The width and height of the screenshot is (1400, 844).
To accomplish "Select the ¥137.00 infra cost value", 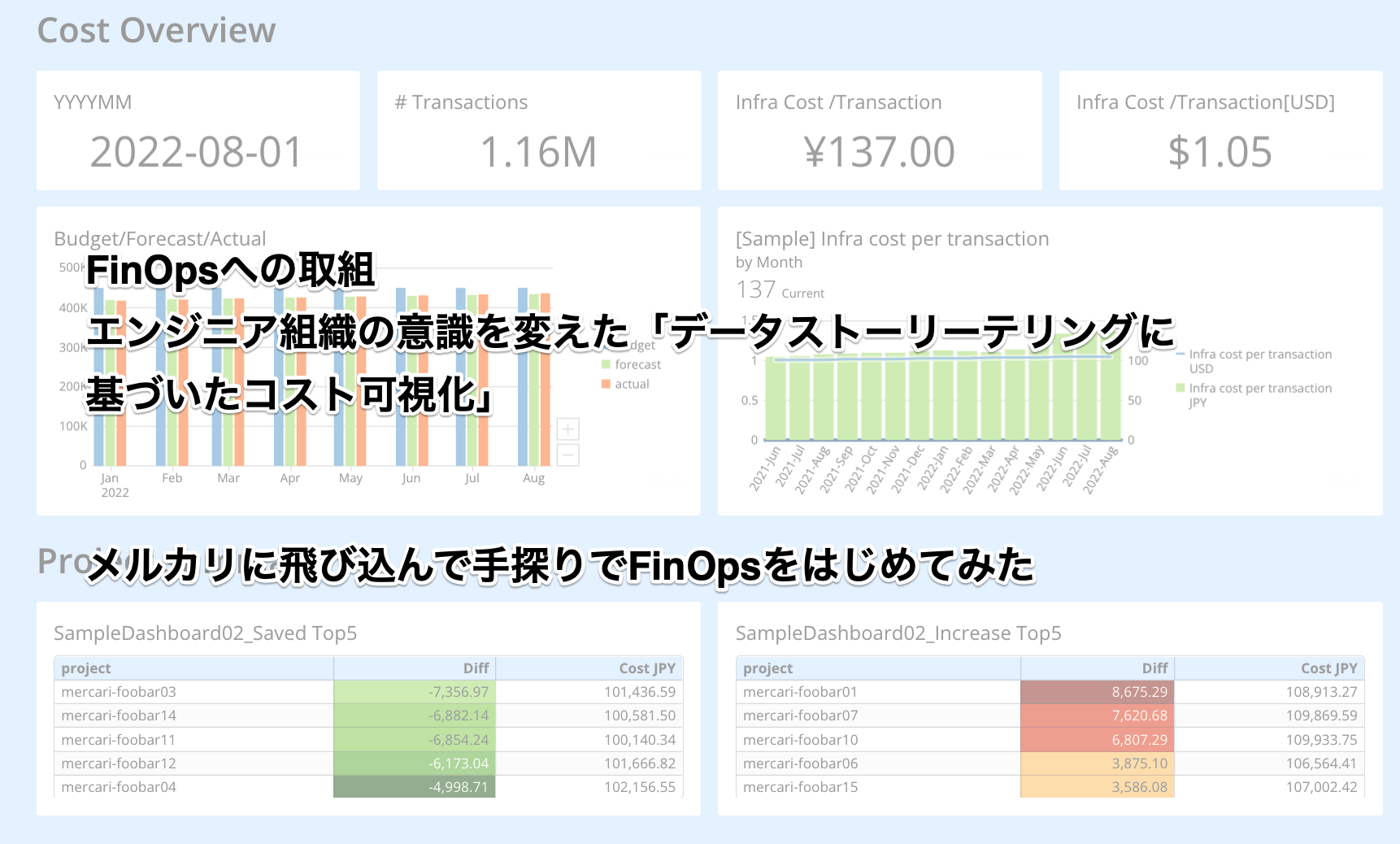I will (x=880, y=152).
